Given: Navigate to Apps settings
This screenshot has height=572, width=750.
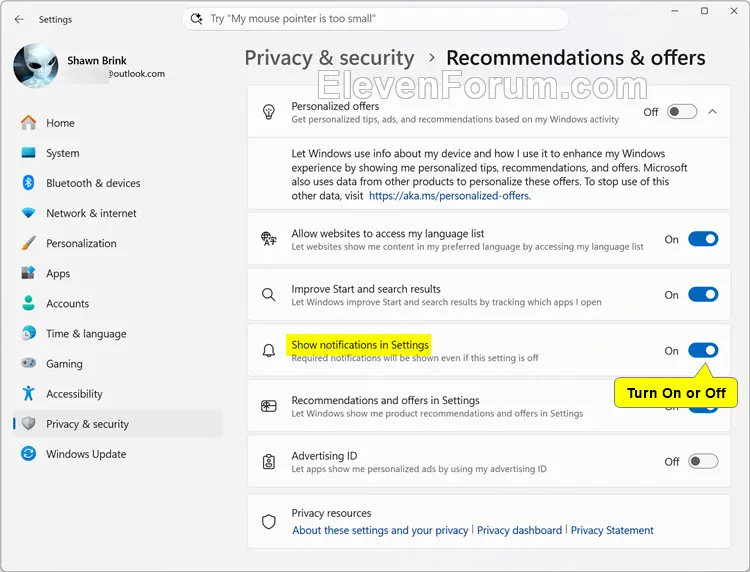Looking at the screenshot, I should tap(119, 274).
